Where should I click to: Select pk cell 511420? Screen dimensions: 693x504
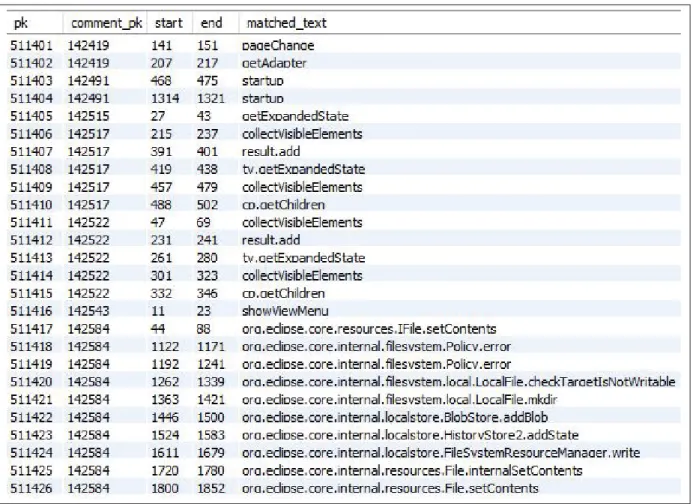31,382
